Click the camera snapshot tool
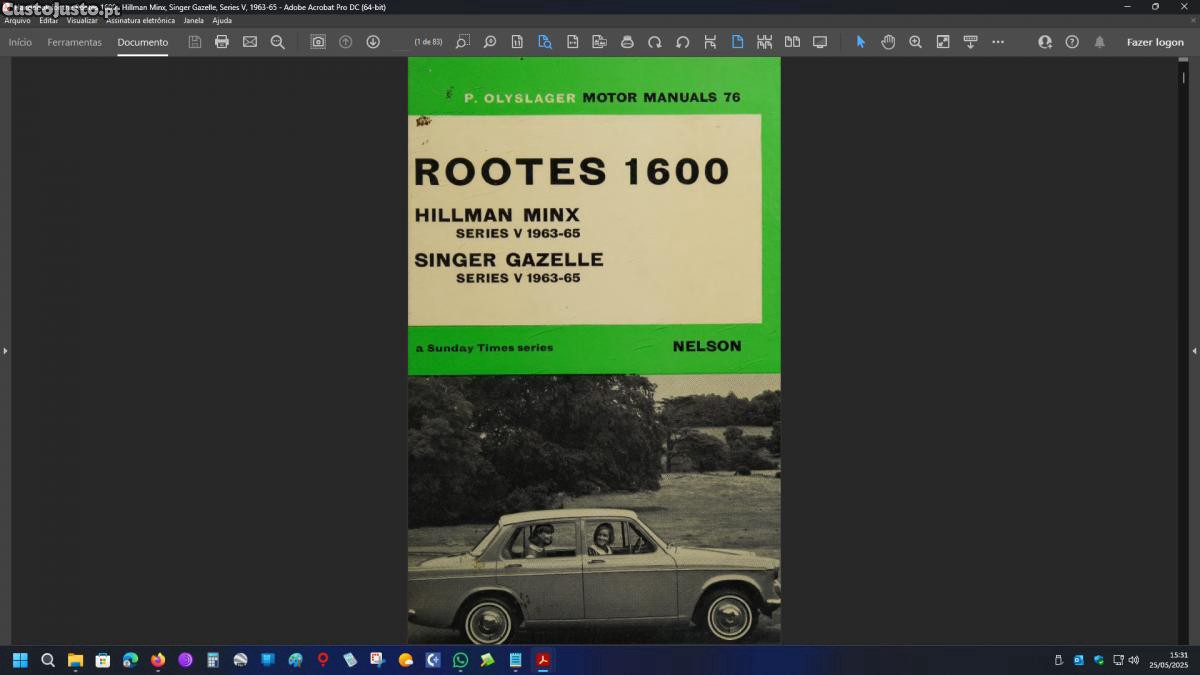 [x=318, y=42]
